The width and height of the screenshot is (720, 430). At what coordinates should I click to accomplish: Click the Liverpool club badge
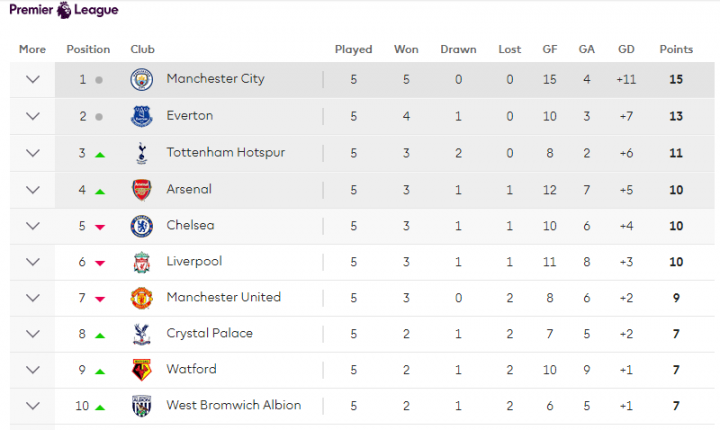click(141, 262)
